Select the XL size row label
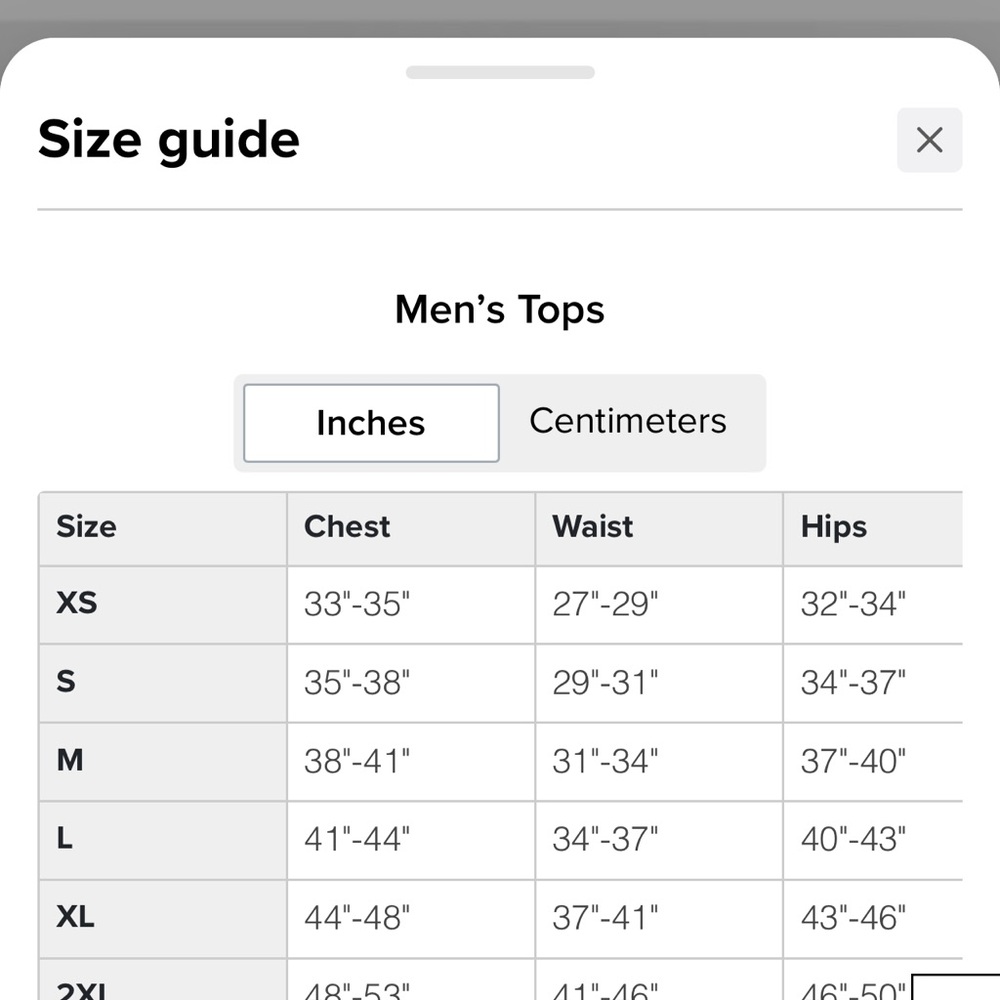1000x1000 pixels. tap(75, 917)
